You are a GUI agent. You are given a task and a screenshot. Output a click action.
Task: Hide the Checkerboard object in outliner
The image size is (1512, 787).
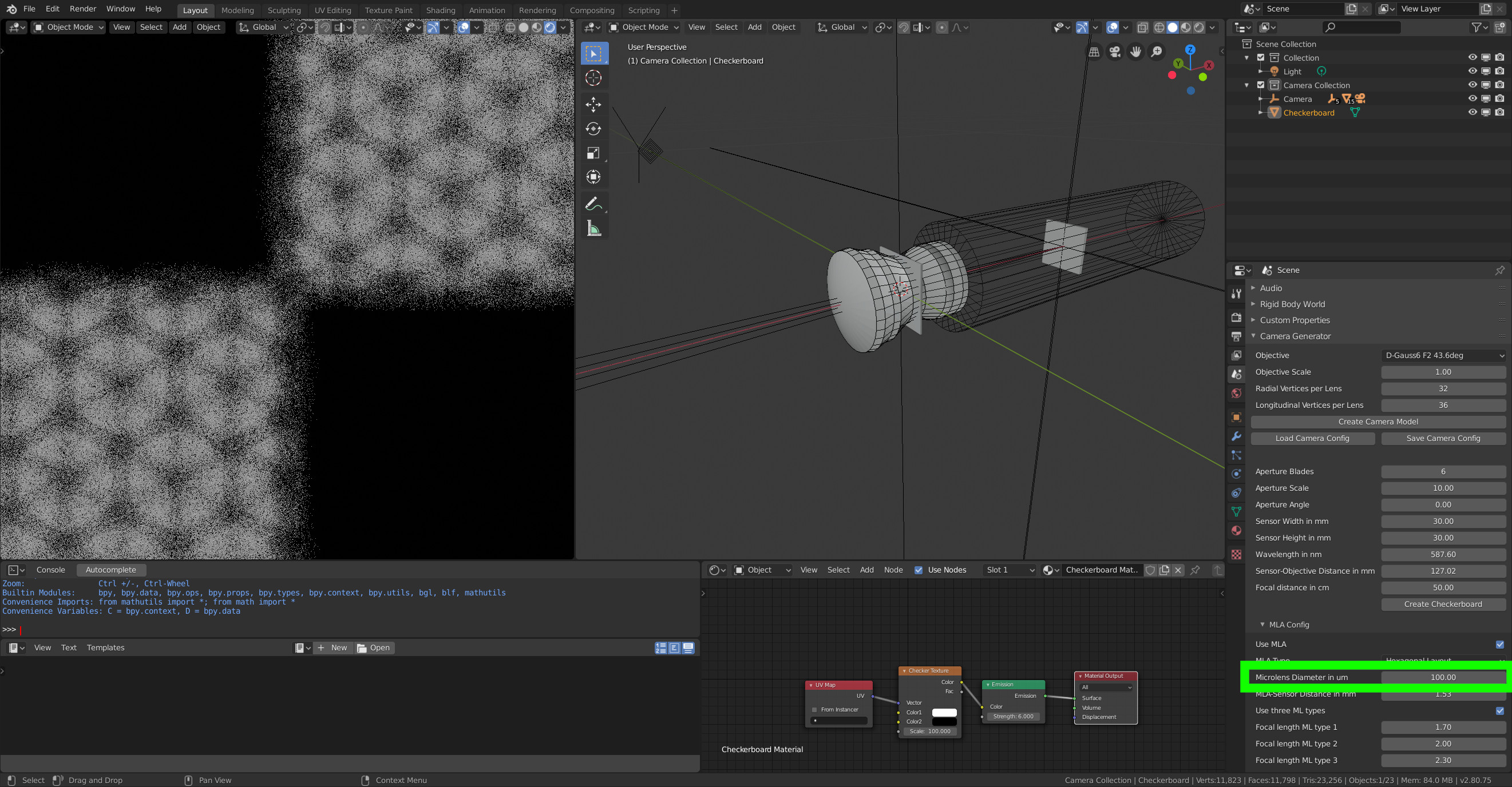pyautogui.click(x=1472, y=113)
